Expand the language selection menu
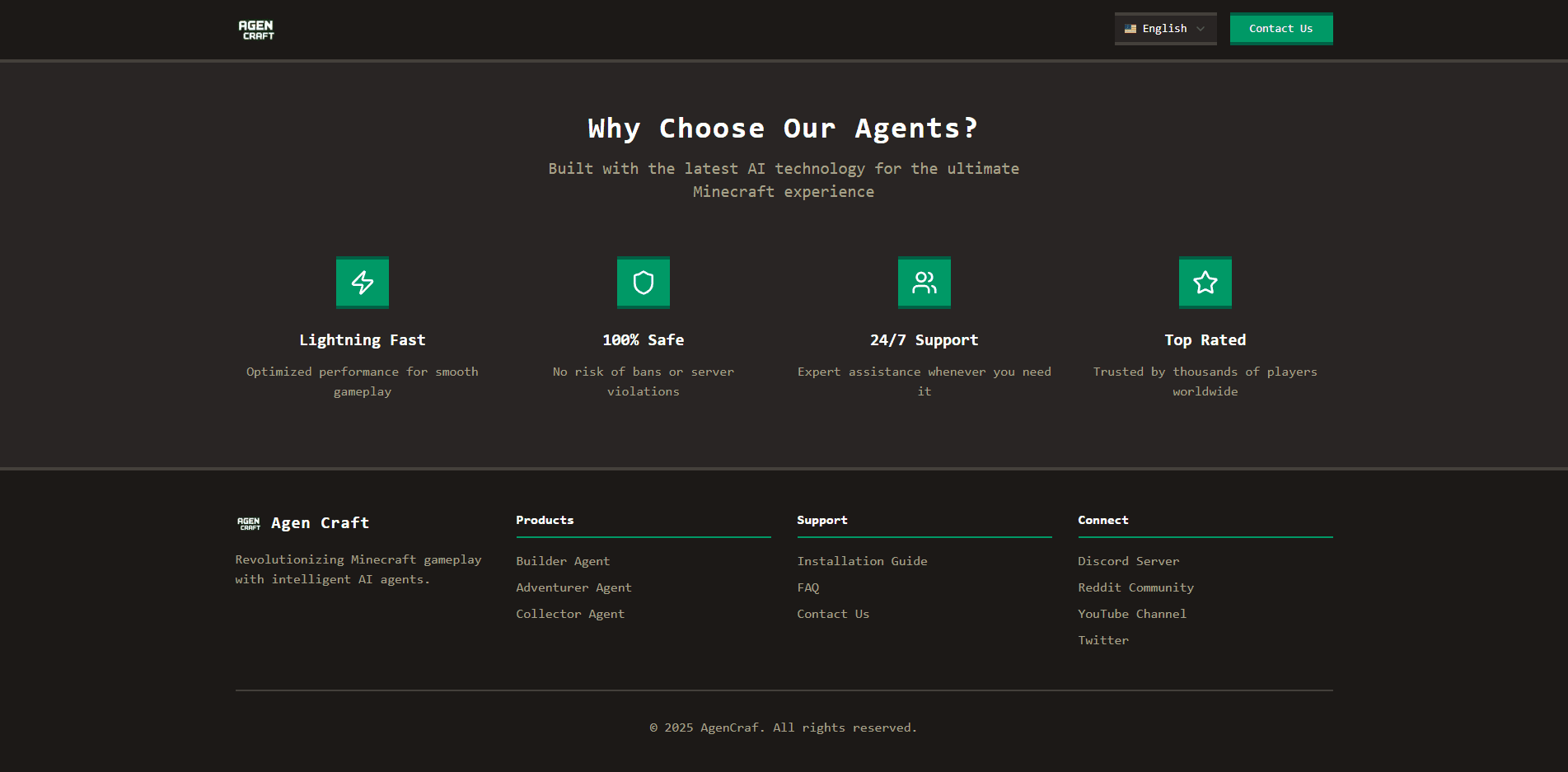Image resolution: width=1568 pixels, height=772 pixels. [x=1164, y=28]
